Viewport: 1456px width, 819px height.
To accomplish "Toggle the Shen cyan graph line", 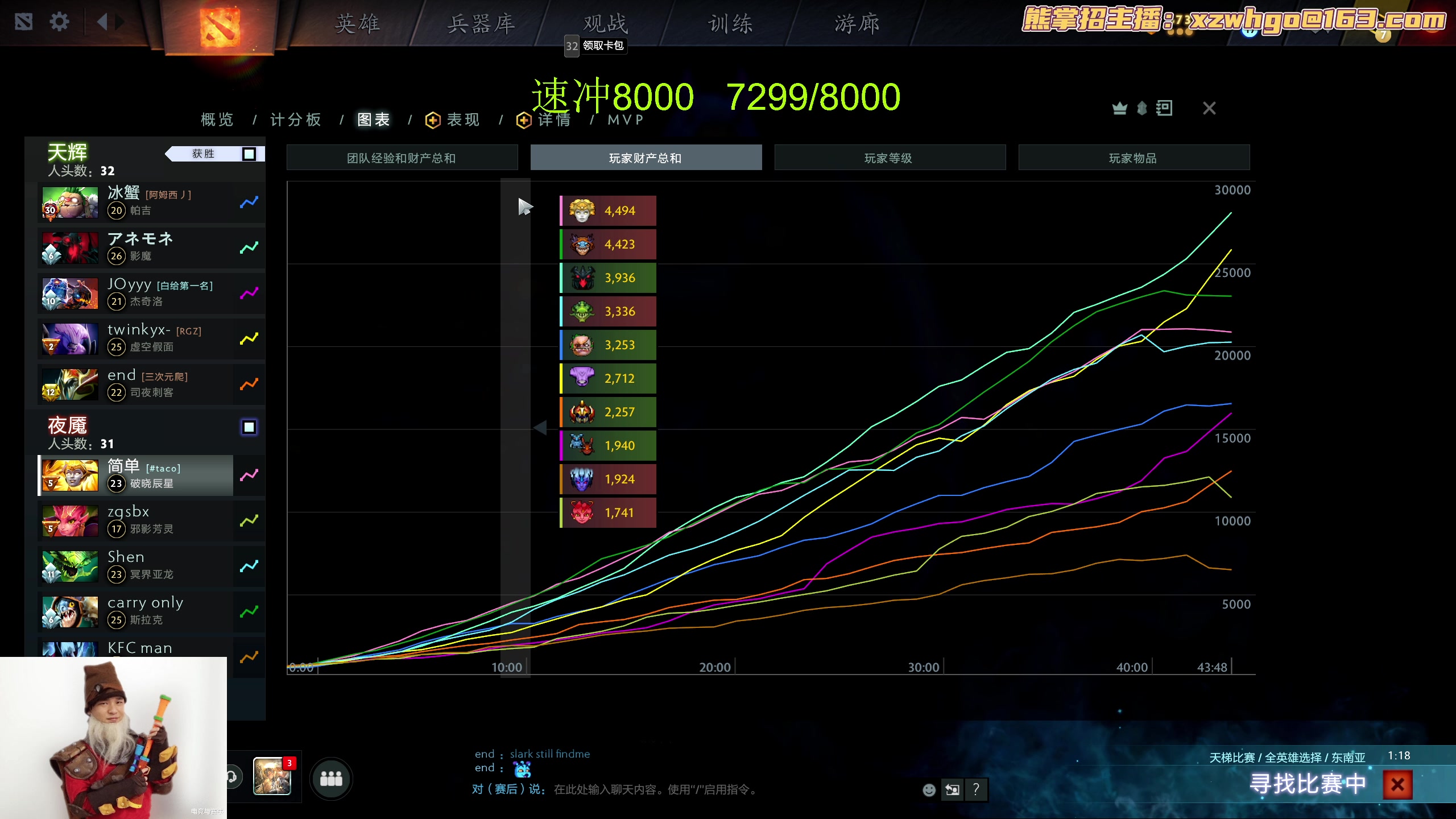I will [x=249, y=566].
